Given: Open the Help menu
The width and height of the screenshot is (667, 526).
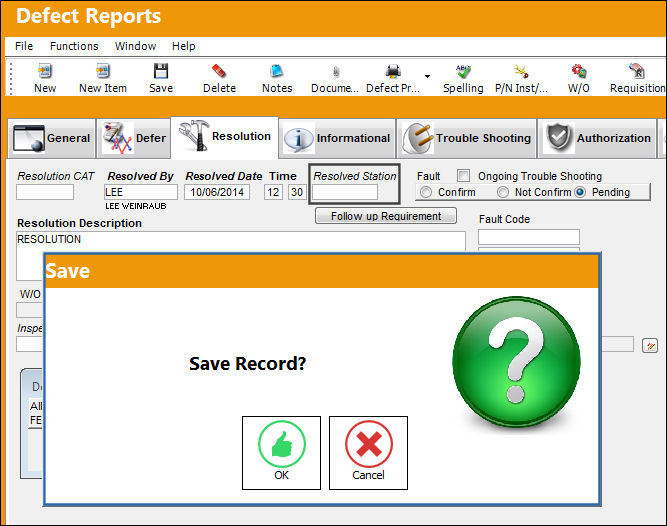Looking at the screenshot, I should tap(183, 46).
